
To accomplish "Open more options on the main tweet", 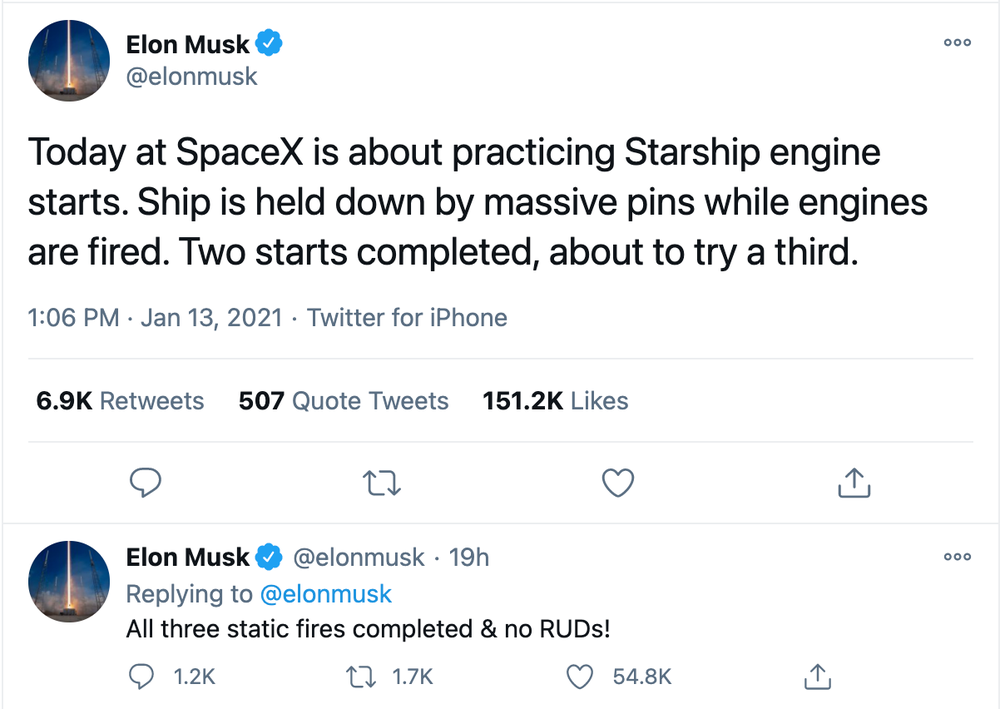I will [957, 43].
